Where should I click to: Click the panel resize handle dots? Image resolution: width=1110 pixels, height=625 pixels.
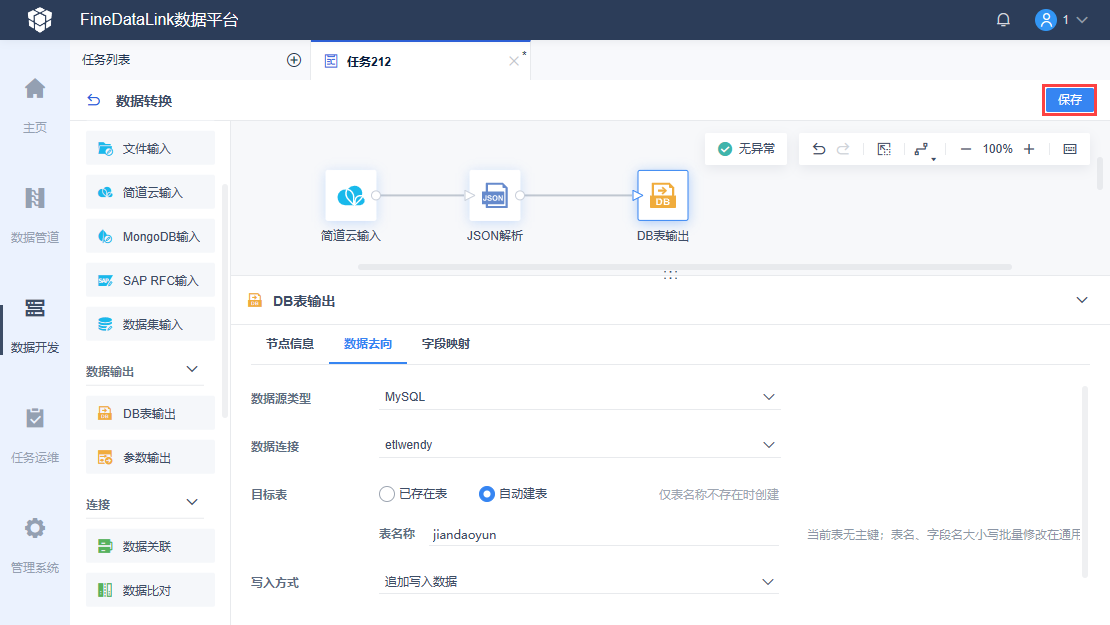click(x=670, y=275)
